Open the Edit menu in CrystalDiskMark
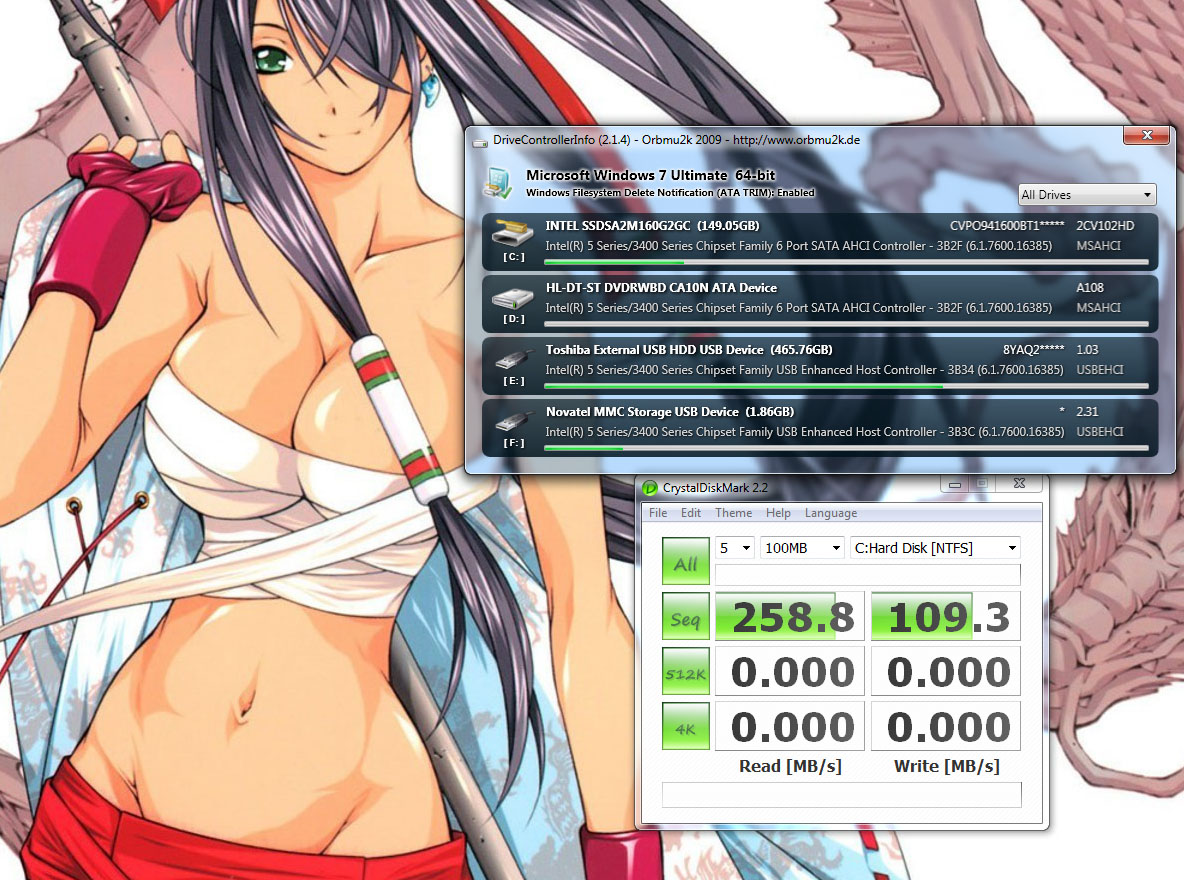 tap(691, 513)
